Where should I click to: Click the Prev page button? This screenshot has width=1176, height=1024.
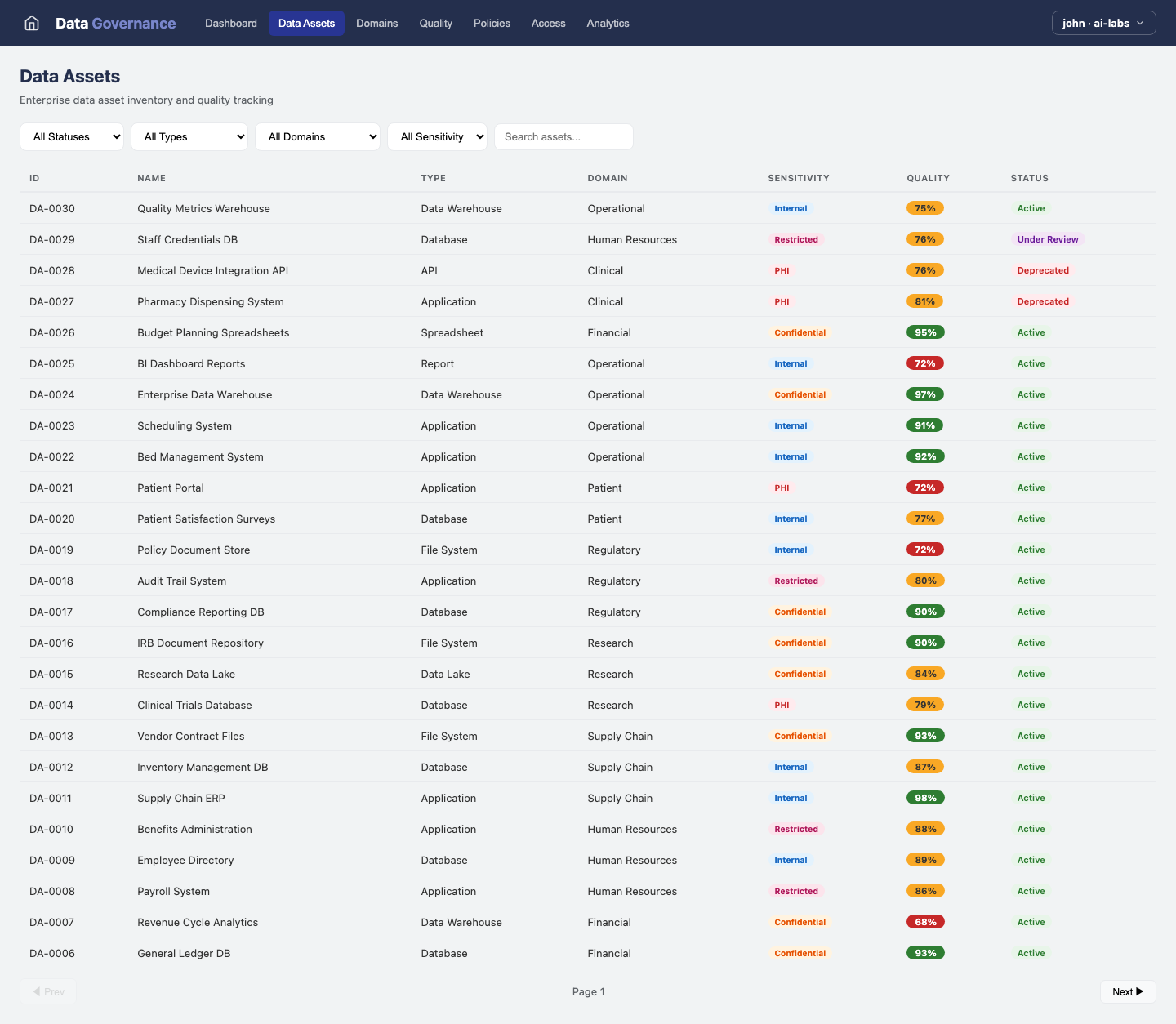pos(48,991)
